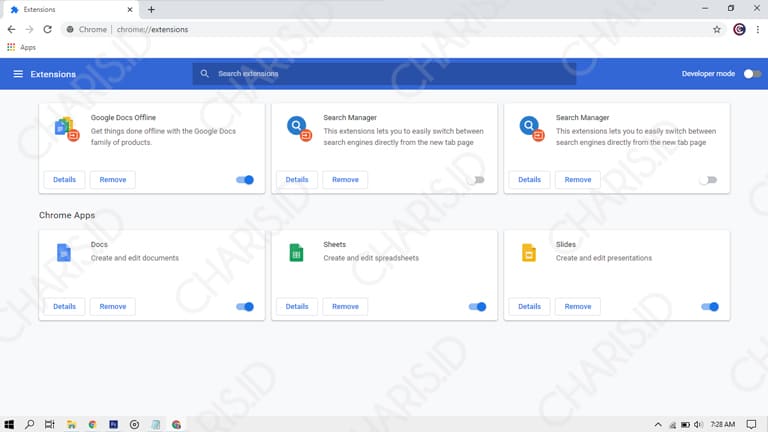This screenshot has height=432, width=768.
Task: Click the 7:28 AM clock
Action: pyautogui.click(x=722, y=424)
